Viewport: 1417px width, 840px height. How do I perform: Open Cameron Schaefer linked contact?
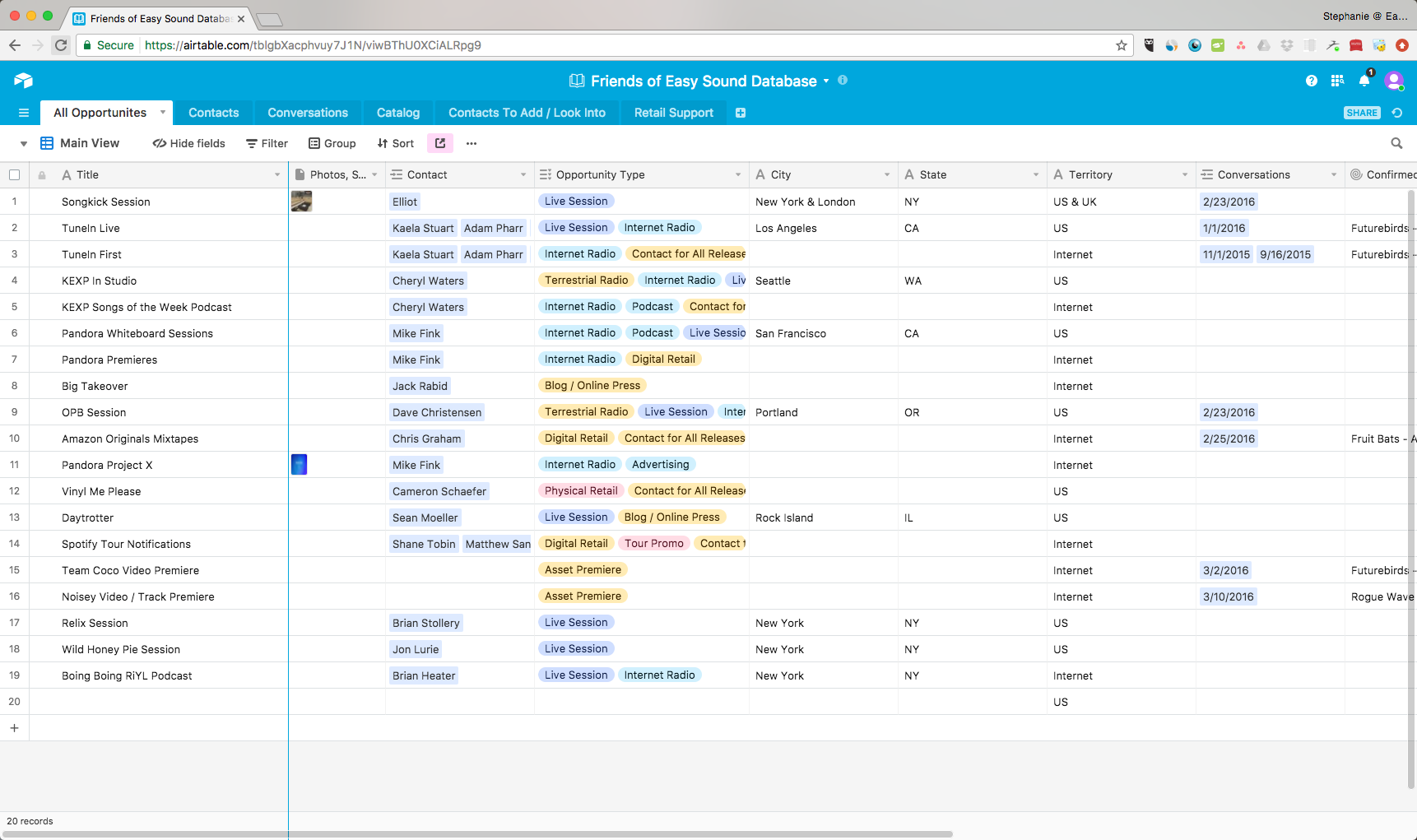point(439,491)
